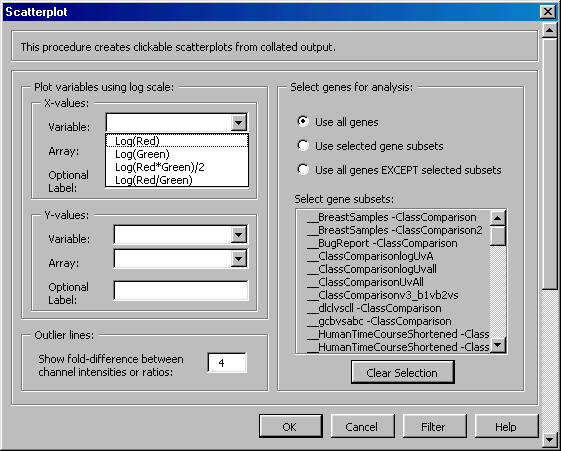This screenshot has height=451, width=561.
Task: Click the gene subsets list down arrow
Action: click(x=498, y=345)
